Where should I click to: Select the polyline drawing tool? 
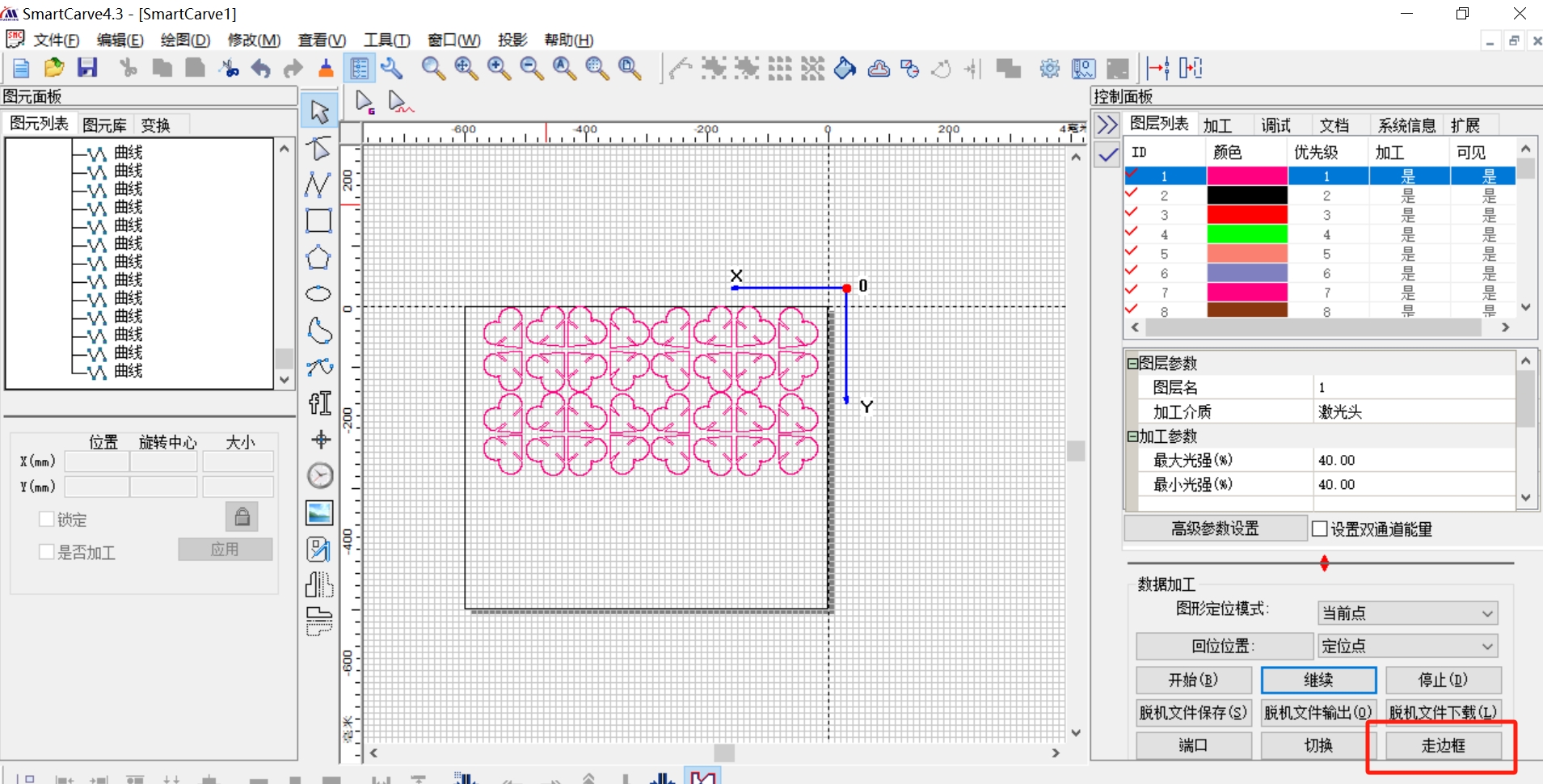(318, 185)
